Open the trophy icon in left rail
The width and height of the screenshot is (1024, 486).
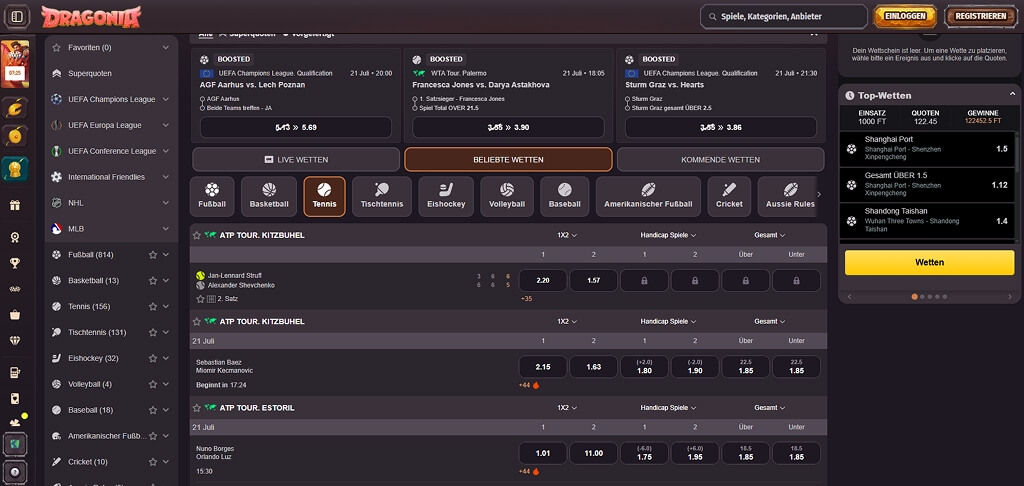[x=14, y=263]
